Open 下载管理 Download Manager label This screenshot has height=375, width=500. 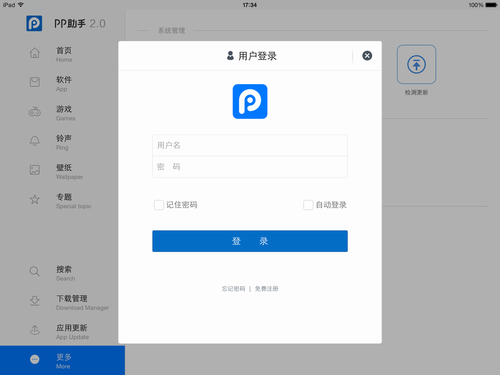coord(82,302)
